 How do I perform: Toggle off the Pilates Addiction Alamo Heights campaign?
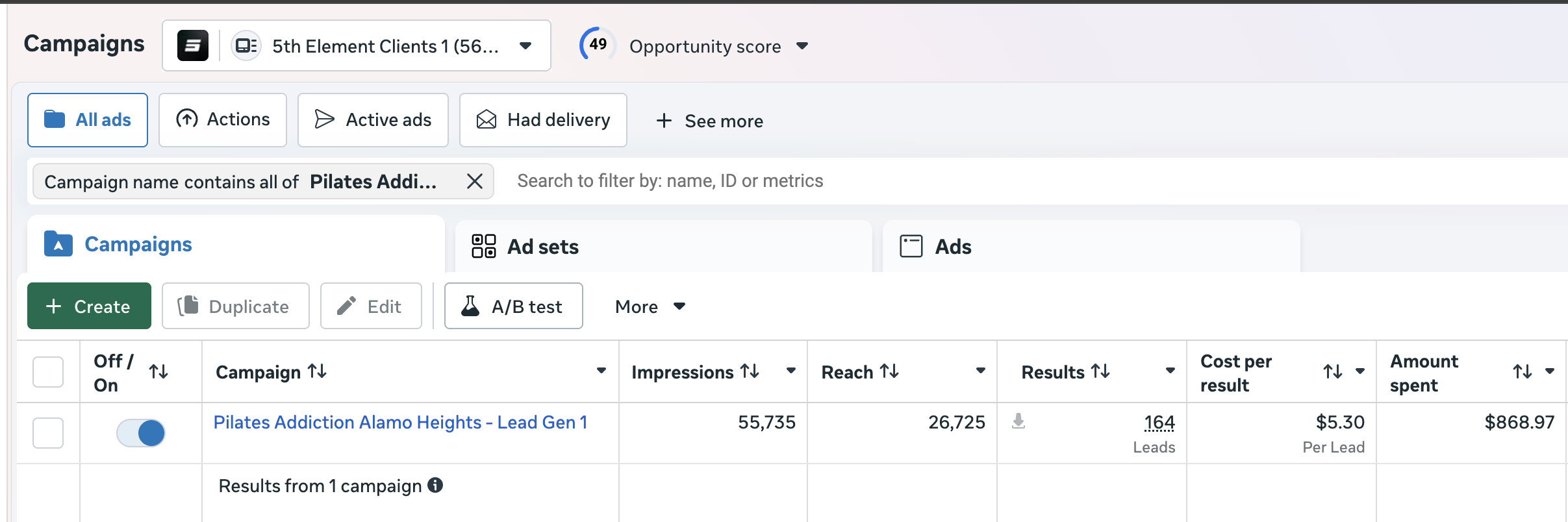[141, 433]
